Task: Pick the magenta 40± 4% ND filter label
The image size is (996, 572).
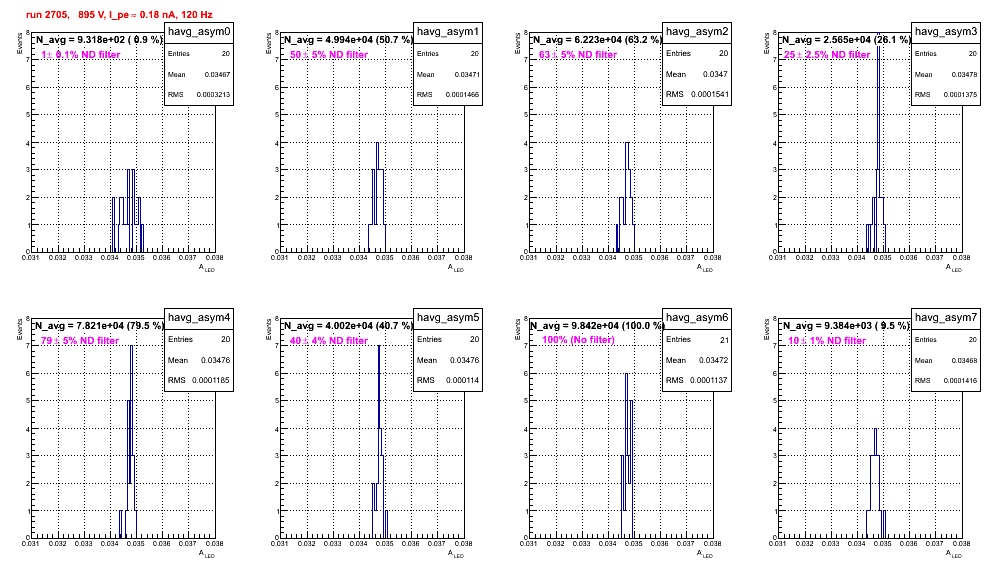Action: [329, 341]
